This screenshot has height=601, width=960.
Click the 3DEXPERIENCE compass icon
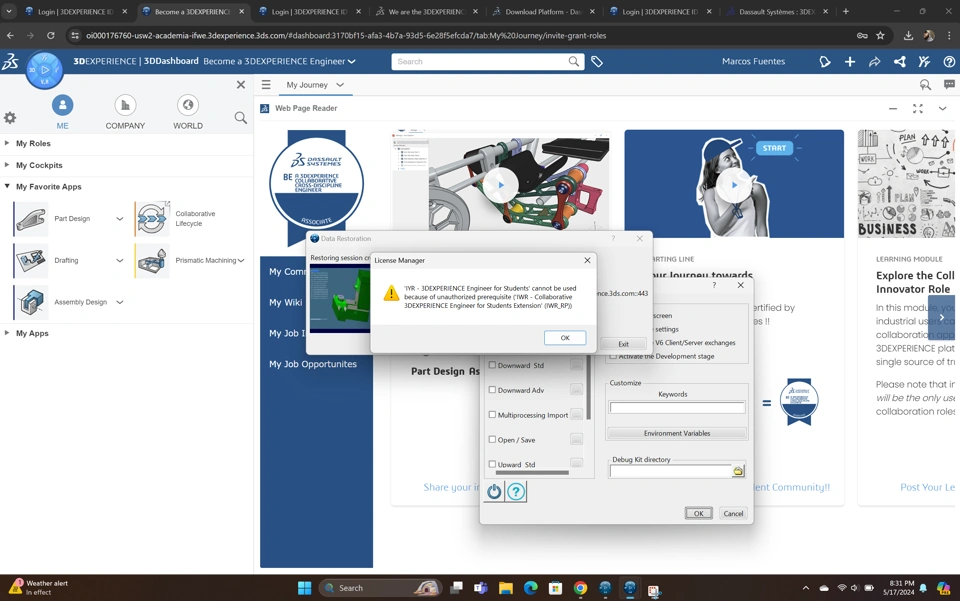[x=44, y=70]
